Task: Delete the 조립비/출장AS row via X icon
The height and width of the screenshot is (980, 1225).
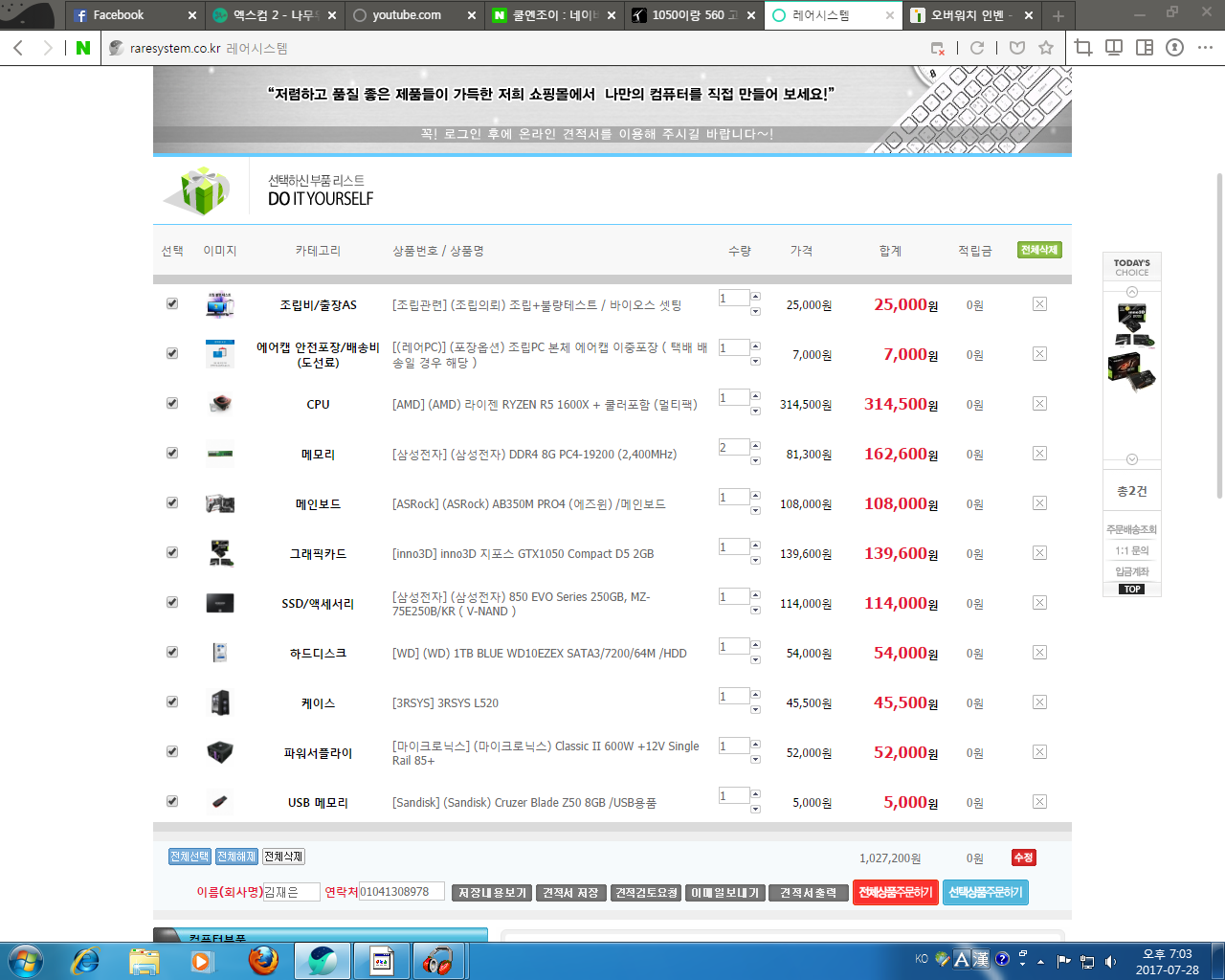Action: click(1039, 304)
